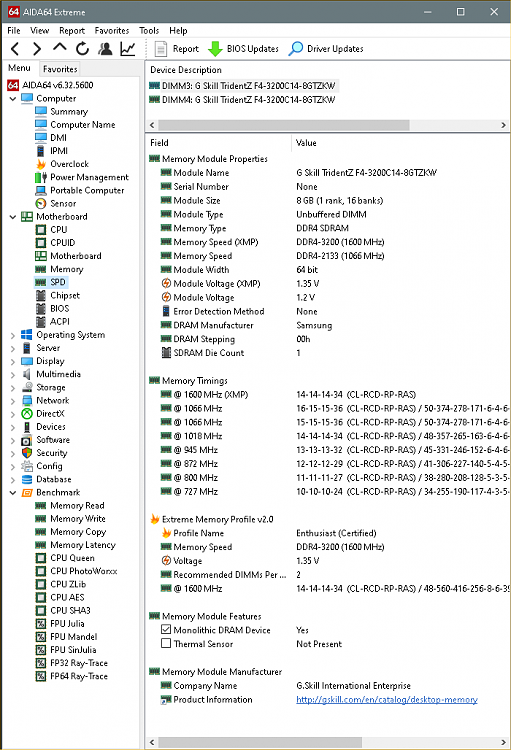Click bottom horizontal scrollbar of details pane
The width and height of the screenshot is (511, 750).
coord(260,742)
